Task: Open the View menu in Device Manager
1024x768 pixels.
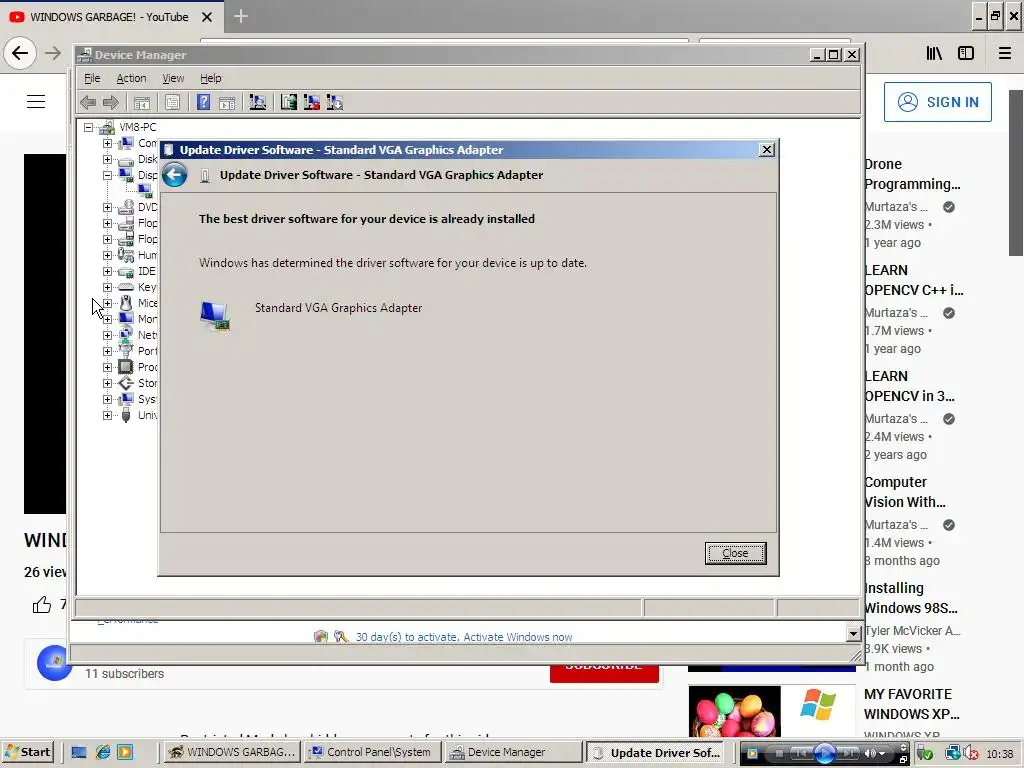Action: pos(173,78)
